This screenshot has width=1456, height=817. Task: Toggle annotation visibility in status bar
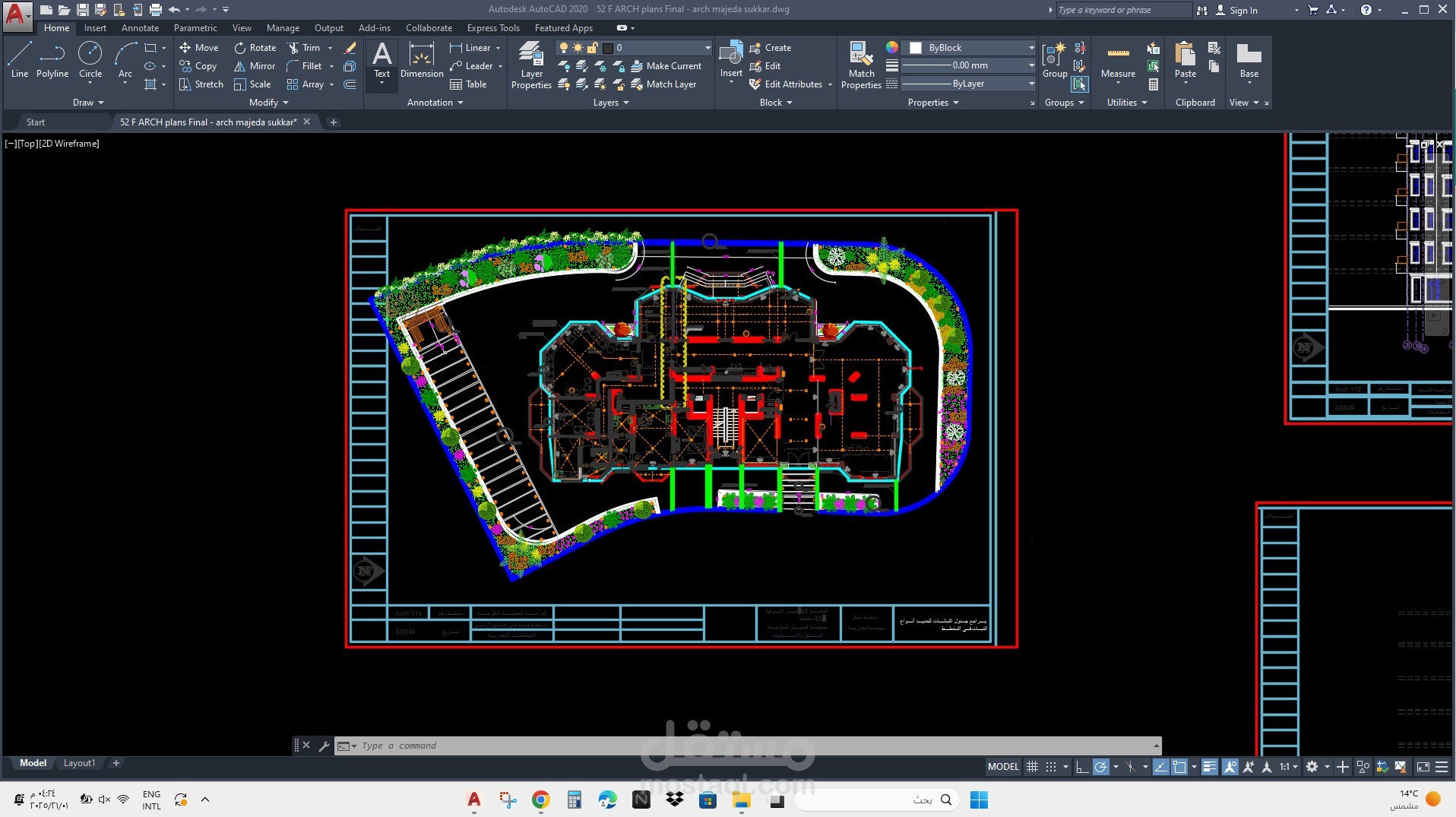click(1230, 767)
